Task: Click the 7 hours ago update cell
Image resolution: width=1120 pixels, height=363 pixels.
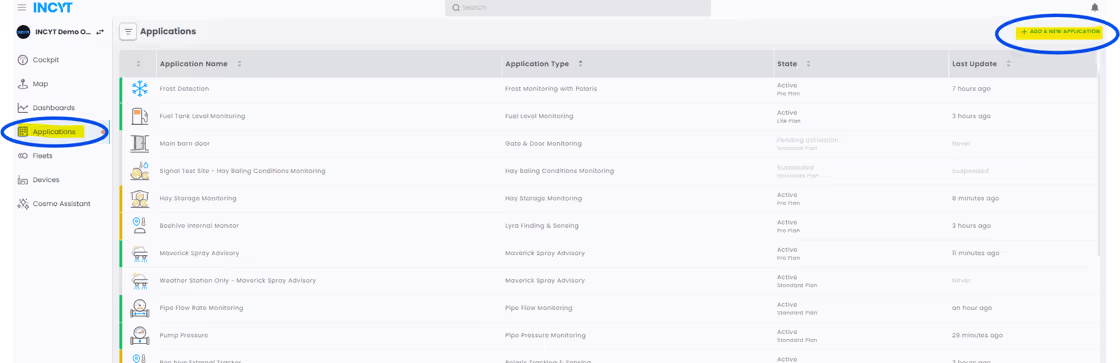Action: pos(971,89)
